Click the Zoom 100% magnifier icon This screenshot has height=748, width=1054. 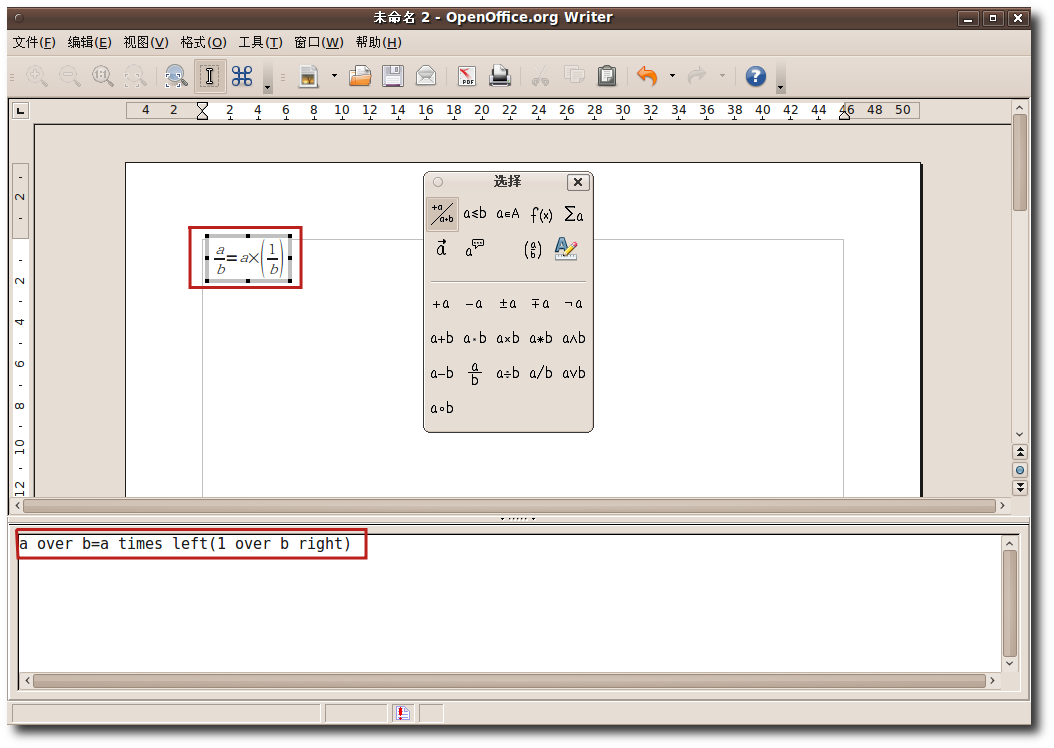(103, 77)
